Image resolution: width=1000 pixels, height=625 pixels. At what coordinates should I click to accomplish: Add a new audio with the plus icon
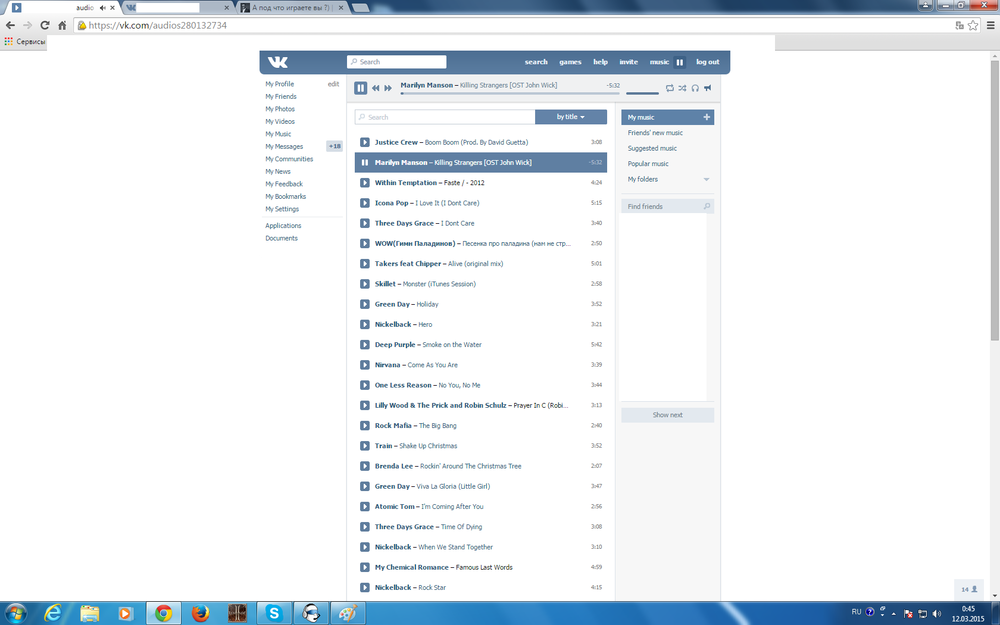(708, 117)
